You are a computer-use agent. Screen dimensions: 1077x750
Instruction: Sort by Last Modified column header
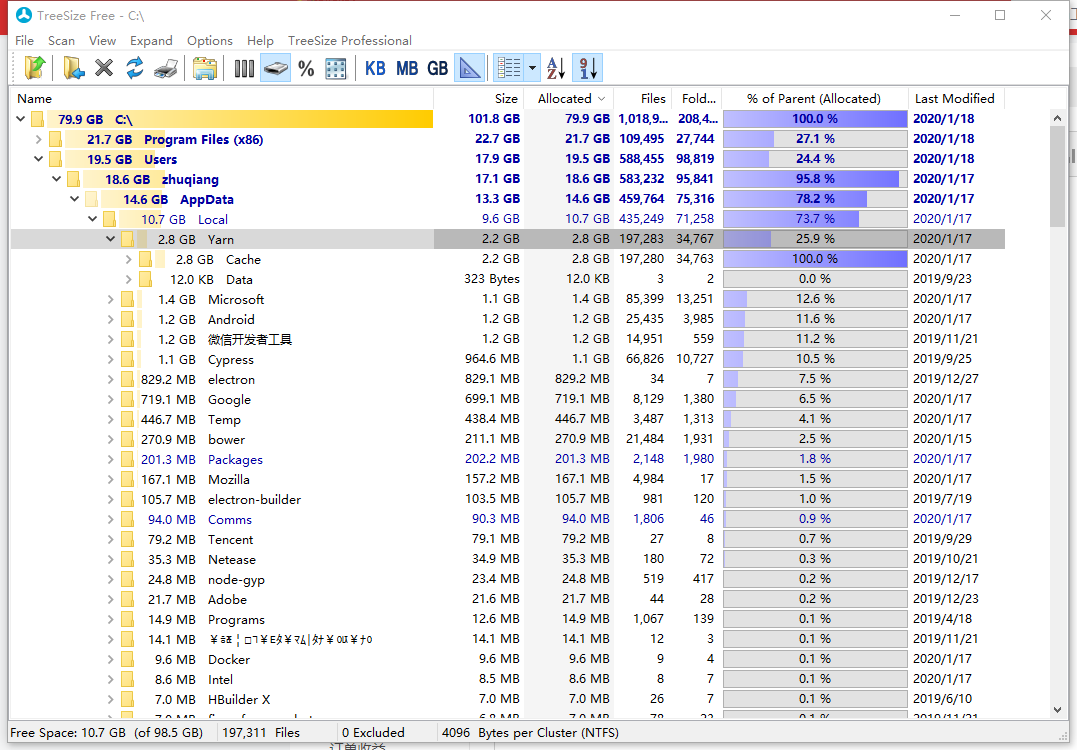click(955, 98)
